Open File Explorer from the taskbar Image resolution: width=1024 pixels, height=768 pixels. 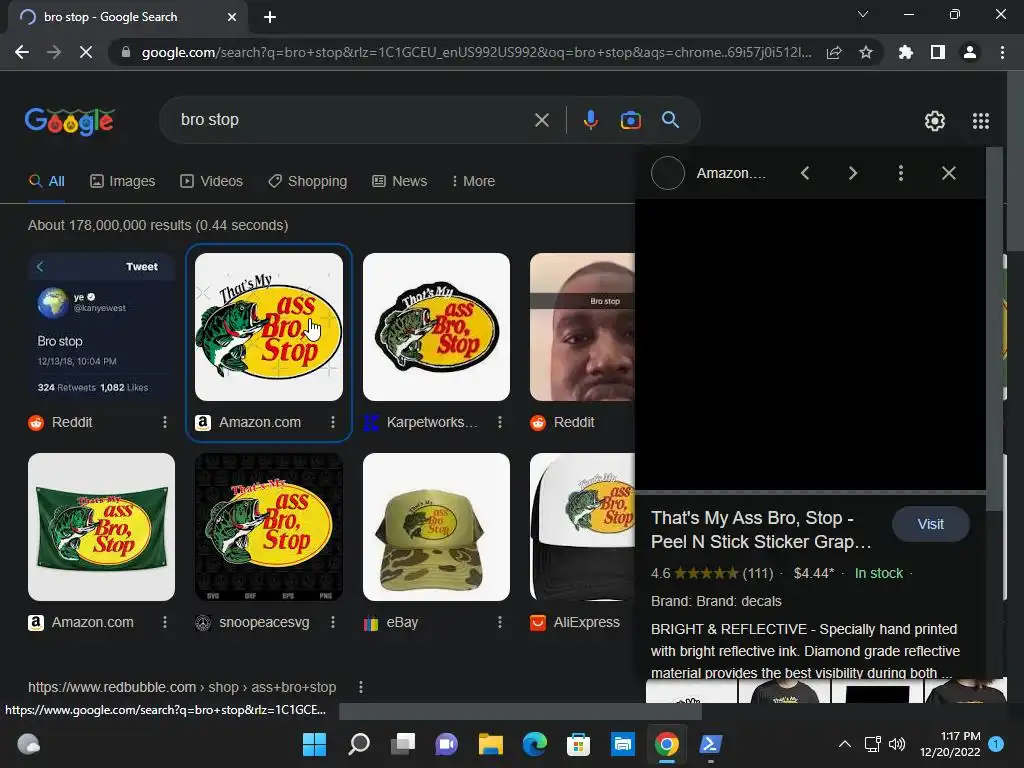tap(490, 744)
